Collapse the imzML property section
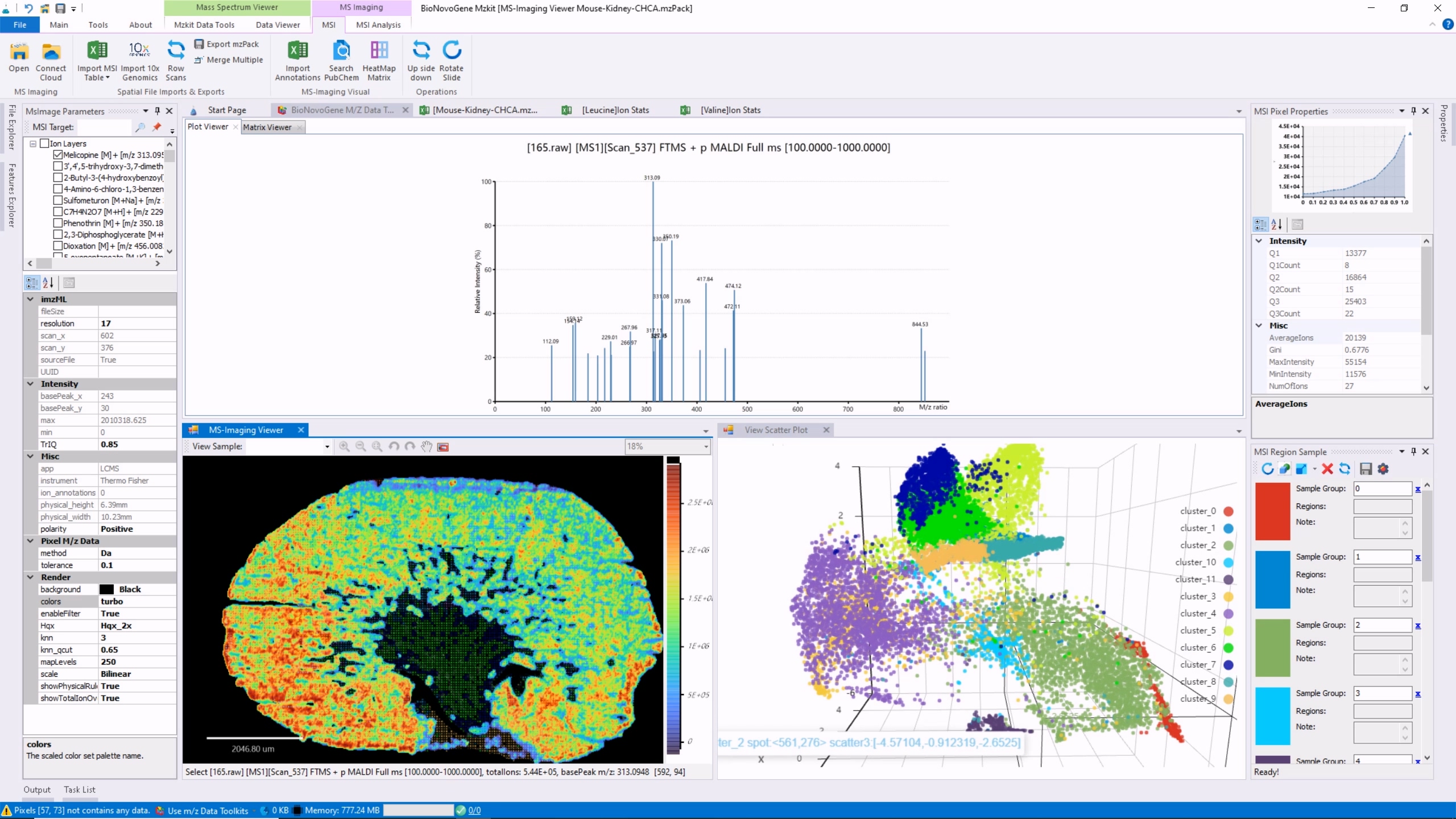This screenshot has height=819, width=1456. 31,299
